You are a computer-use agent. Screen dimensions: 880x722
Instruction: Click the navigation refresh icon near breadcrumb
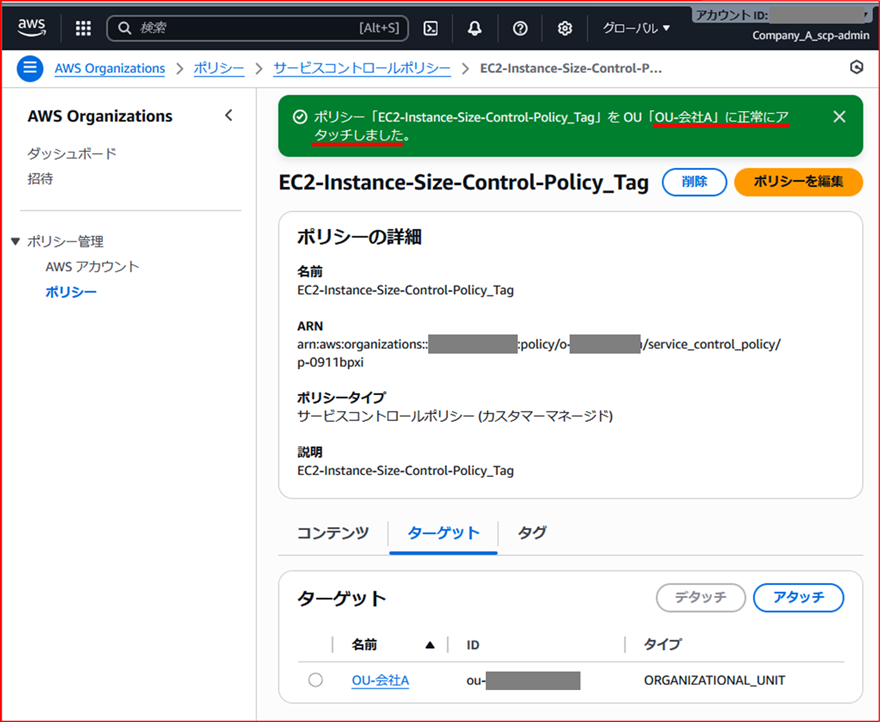pos(856,67)
